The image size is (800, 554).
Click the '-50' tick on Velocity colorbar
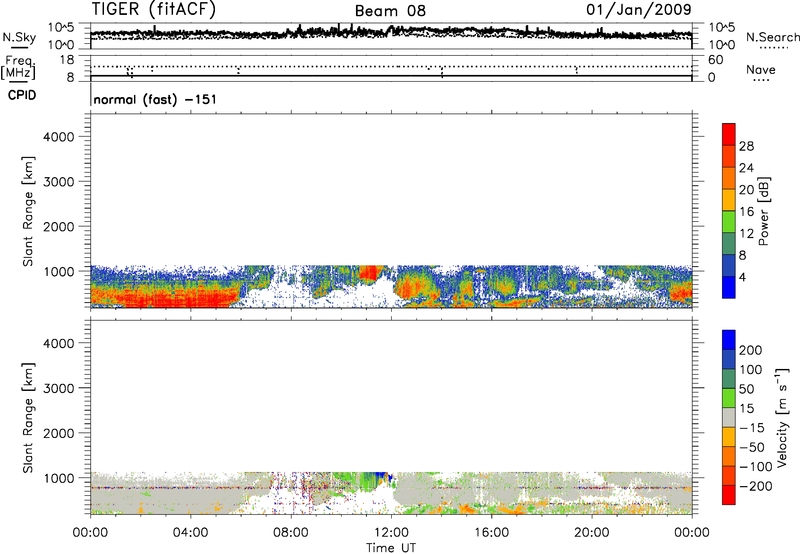[x=752, y=447]
